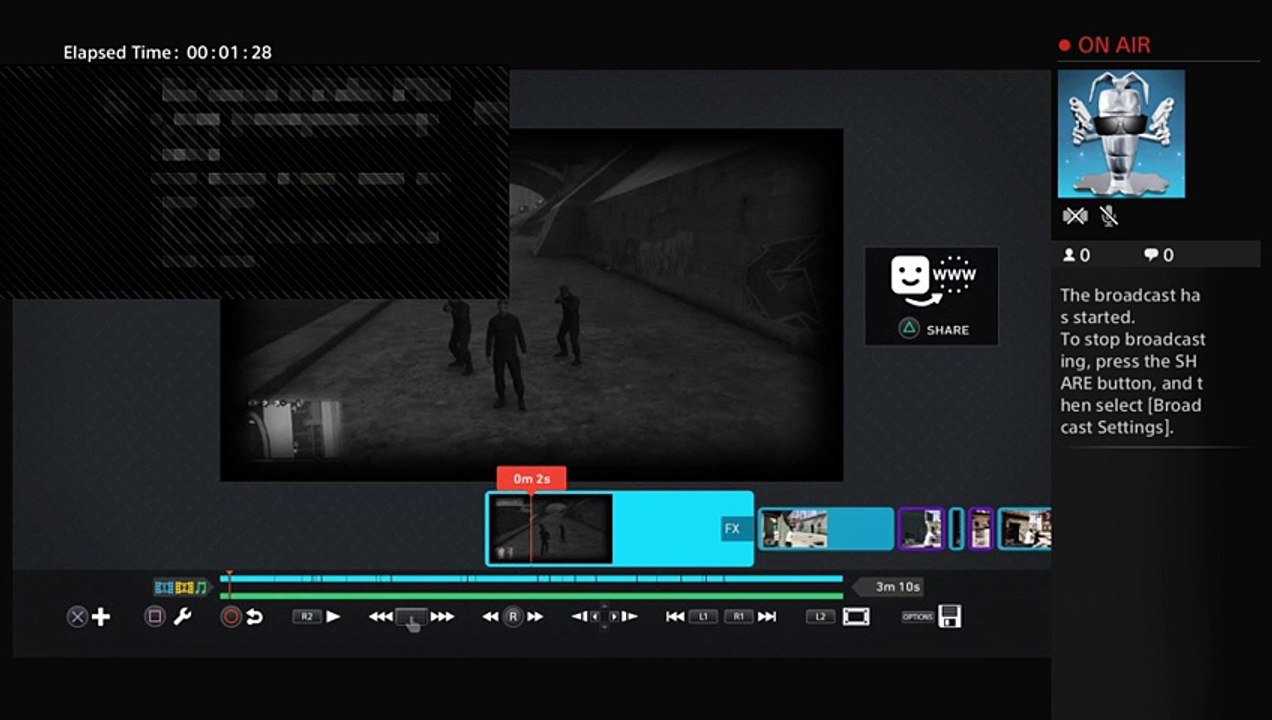Screen dimensions: 1272x720
Task: Click the add clip plus icon
Action: [x=101, y=617]
